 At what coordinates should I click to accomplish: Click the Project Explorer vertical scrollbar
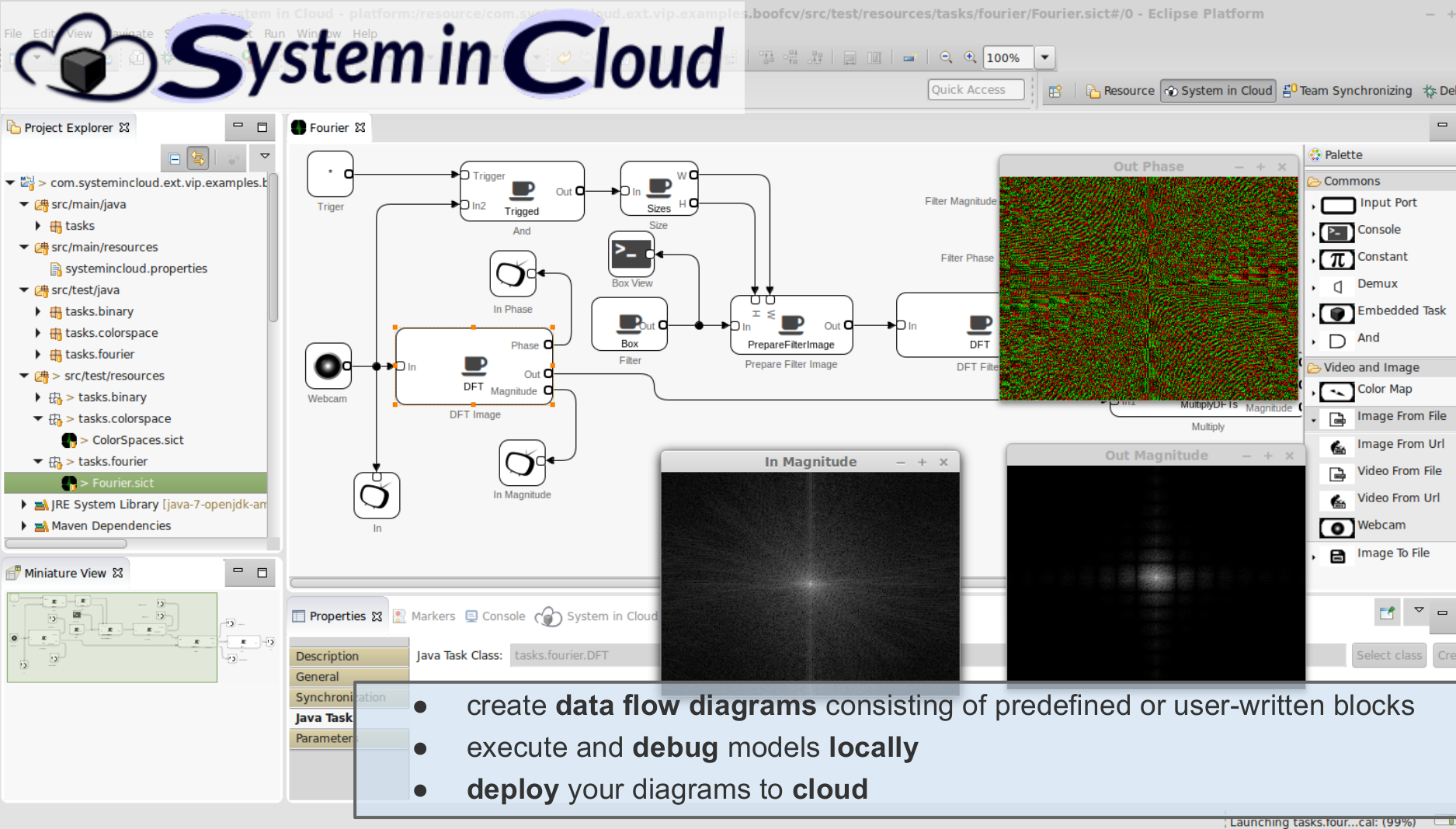[273, 248]
